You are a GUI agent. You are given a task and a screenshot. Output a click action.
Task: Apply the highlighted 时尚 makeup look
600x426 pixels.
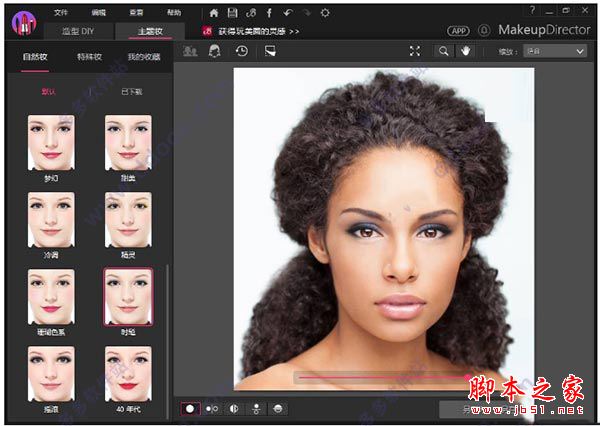pos(128,297)
